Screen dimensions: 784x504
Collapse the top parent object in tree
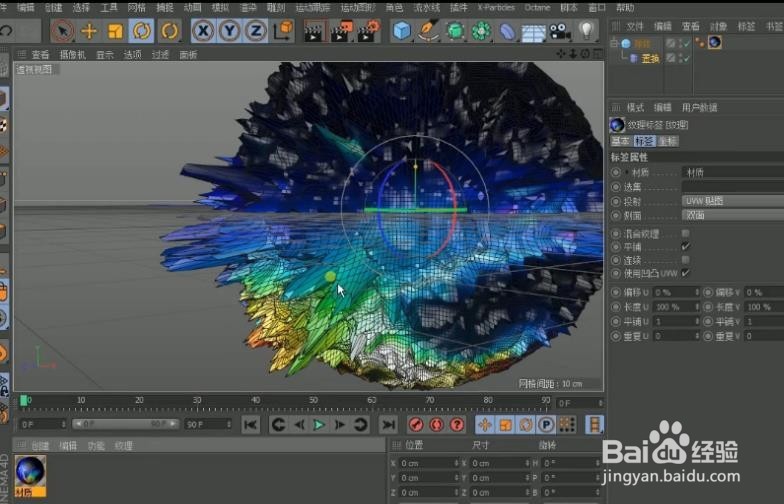click(x=614, y=44)
